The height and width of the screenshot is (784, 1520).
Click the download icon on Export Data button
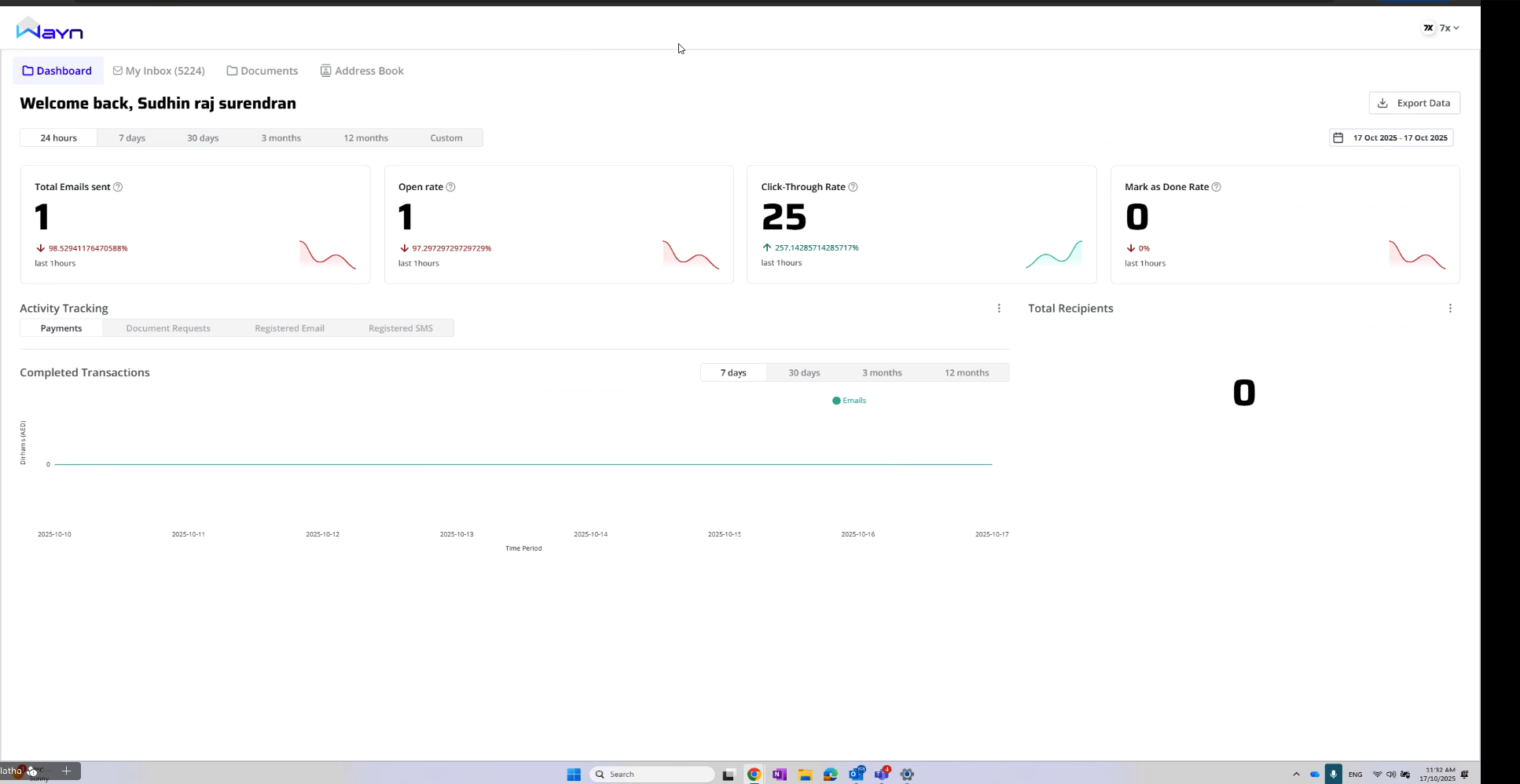click(x=1382, y=103)
